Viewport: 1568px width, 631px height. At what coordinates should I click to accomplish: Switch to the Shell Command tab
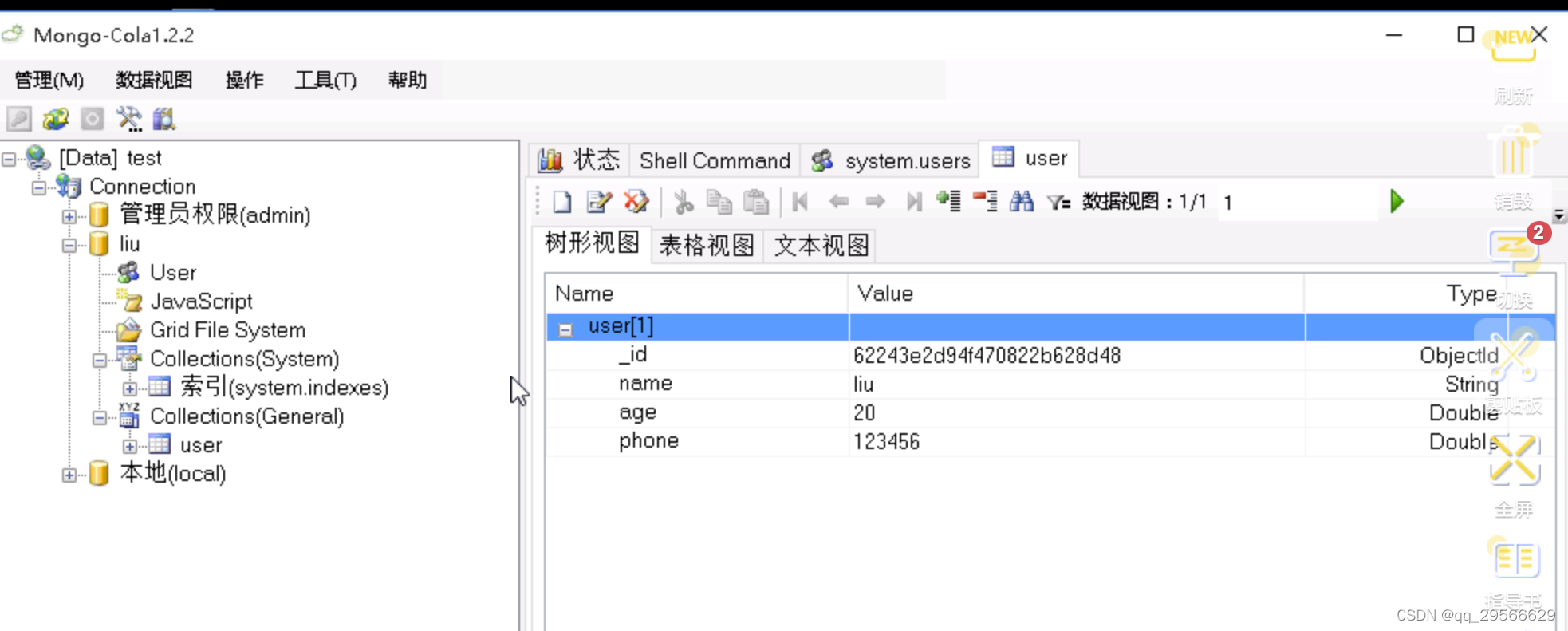pyautogui.click(x=715, y=160)
